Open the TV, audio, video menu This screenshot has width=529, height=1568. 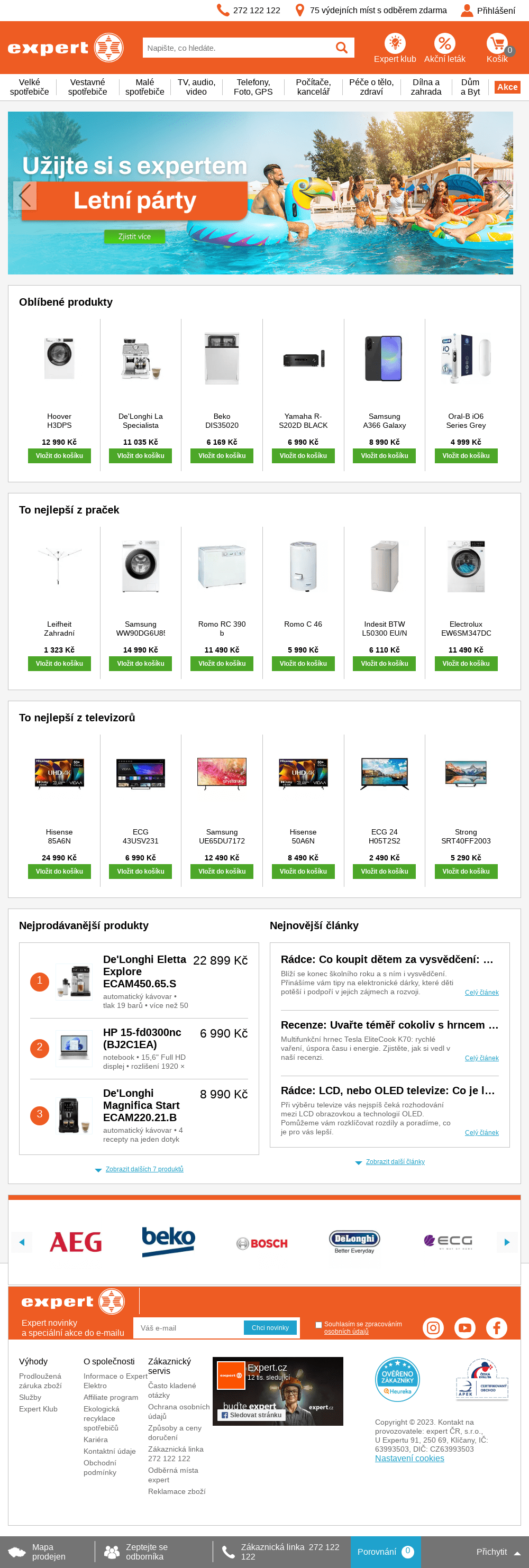pos(196,87)
